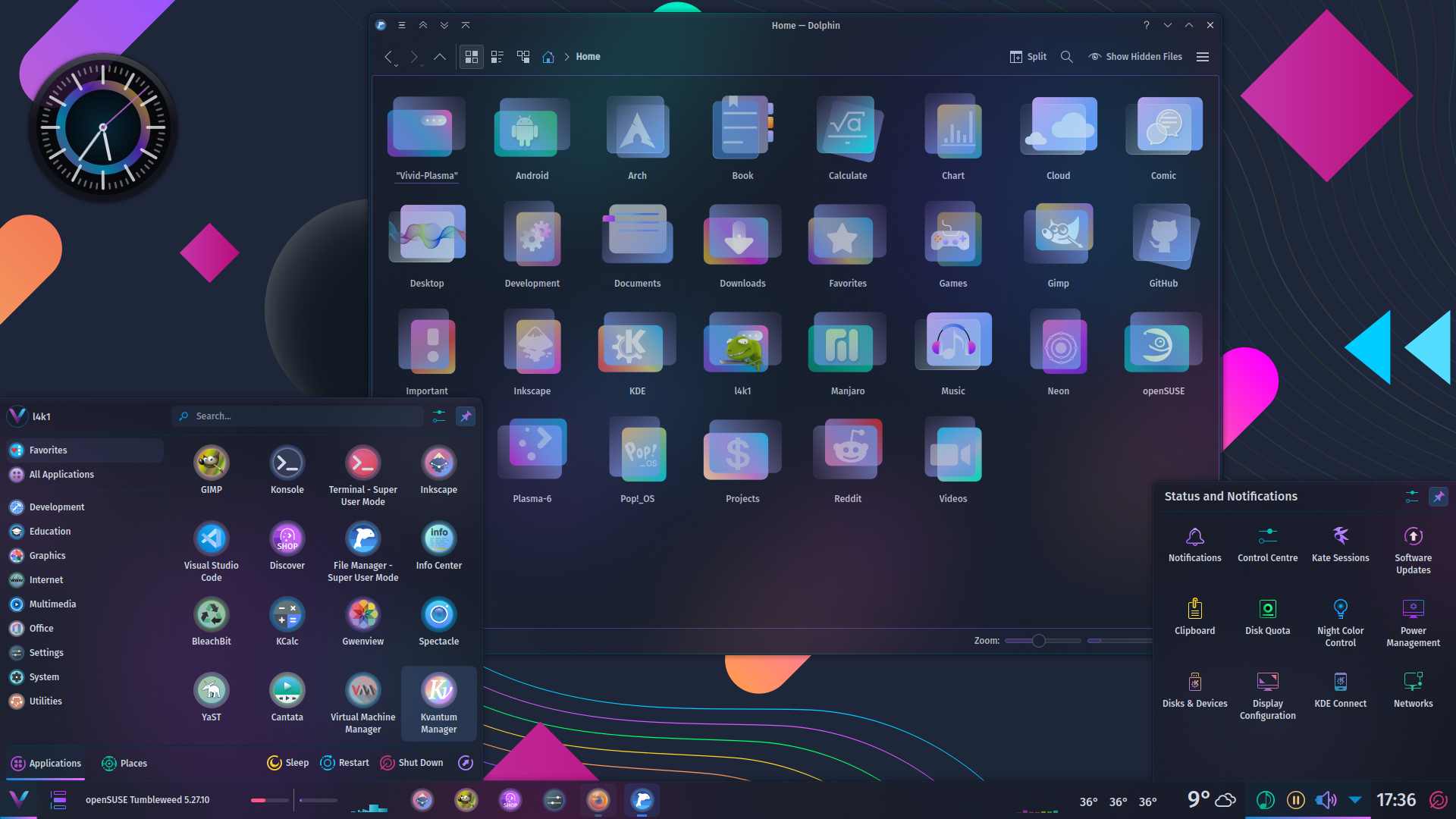Pin the Status and Notifications popup

click(x=1439, y=497)
